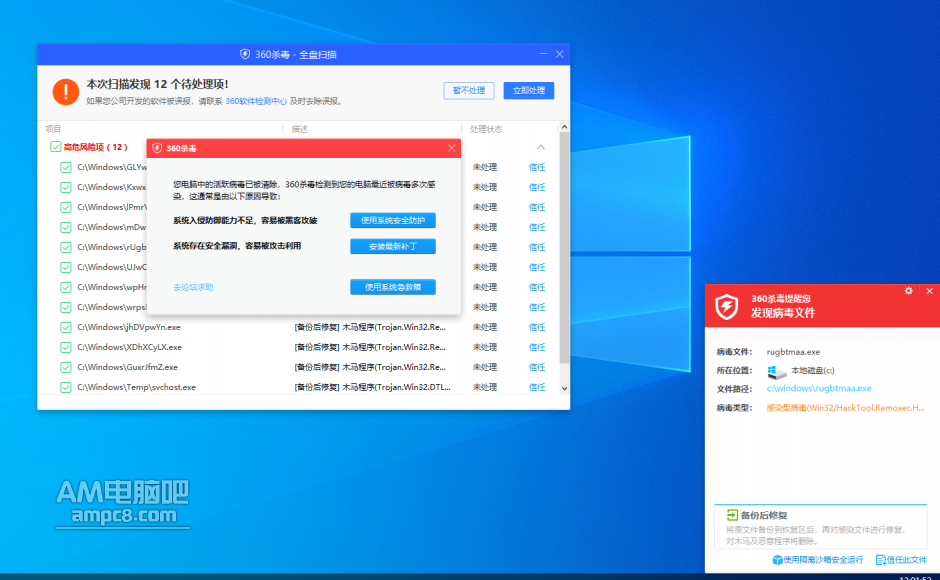Click the 描述 column header
Viewport: 940px width, 580px height.
click(300, 129)
